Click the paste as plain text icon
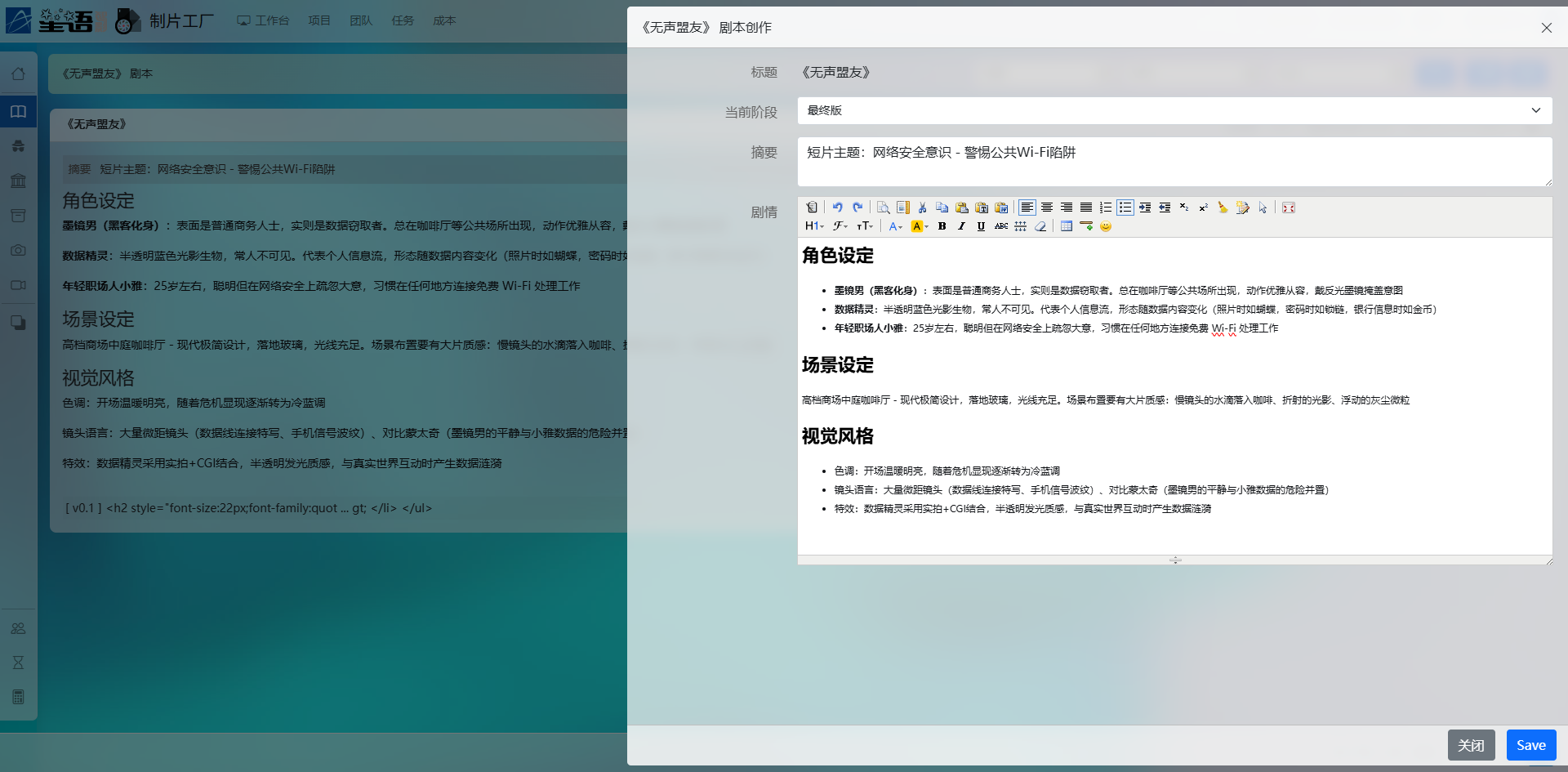Image resolution: width=1568 pixels, height=772 pixels. click(x=982, y=208)
